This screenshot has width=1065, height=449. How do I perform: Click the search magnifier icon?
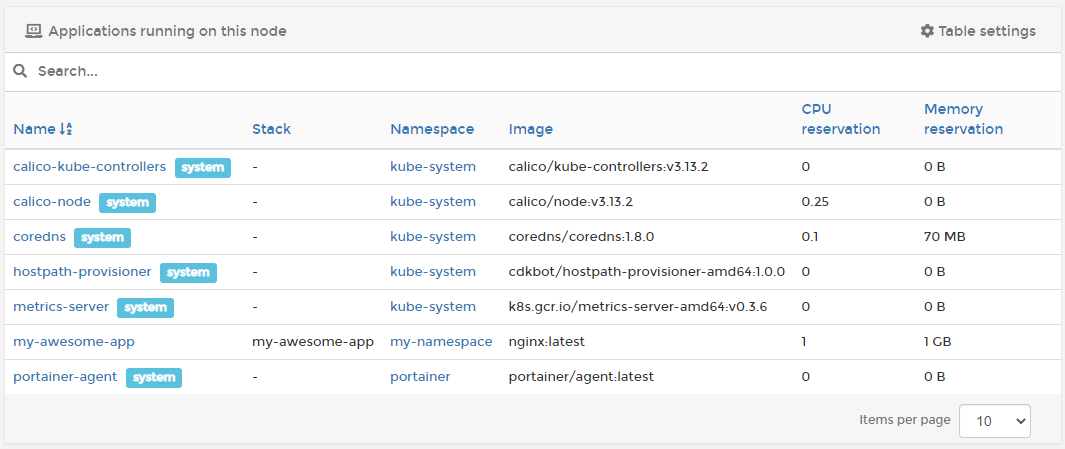point(20,71)
